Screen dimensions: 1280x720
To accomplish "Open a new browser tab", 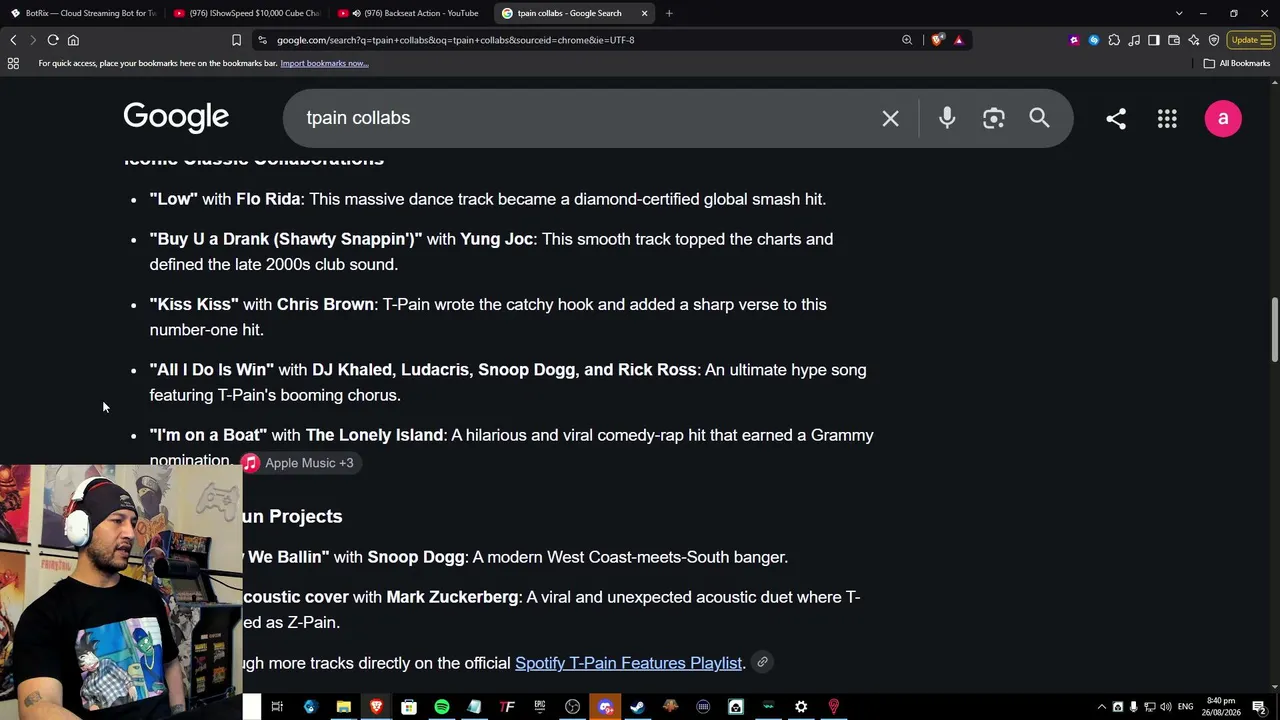I will (669, 13).
